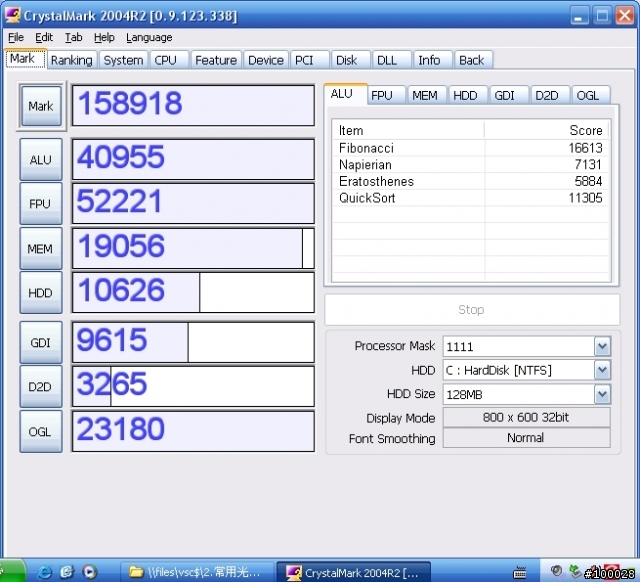This screenshot has height=582, width=640.
Task: Click the Item column header
Action: click(408, 130)
